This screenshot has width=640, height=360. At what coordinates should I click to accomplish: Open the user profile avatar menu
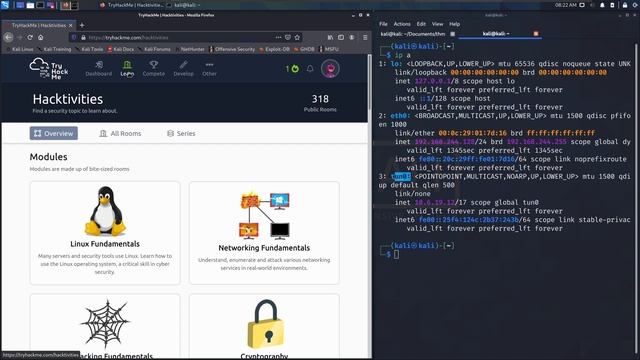330,69
